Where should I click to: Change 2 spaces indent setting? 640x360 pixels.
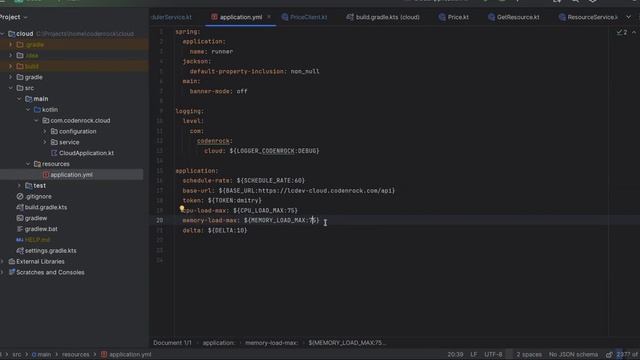[x=529, y=355]
